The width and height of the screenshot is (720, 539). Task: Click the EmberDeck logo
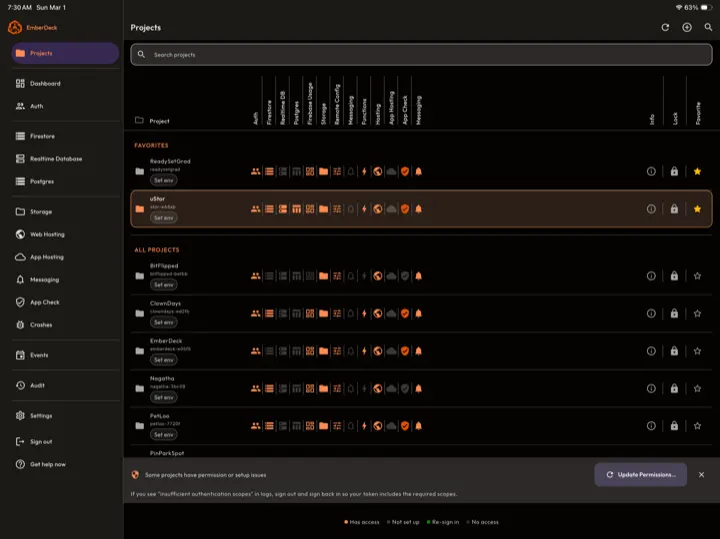15,28
